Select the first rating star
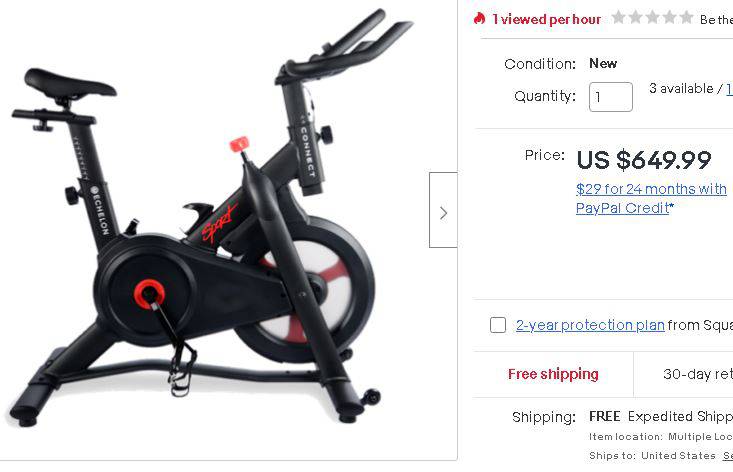733x472 pixels. click(618, 17)
